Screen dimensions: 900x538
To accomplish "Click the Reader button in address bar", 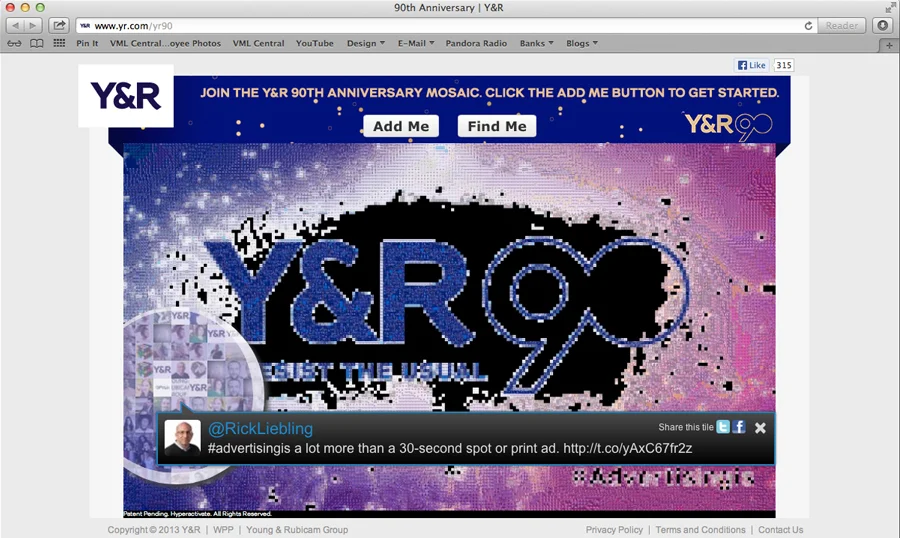I will click(841, 25).
